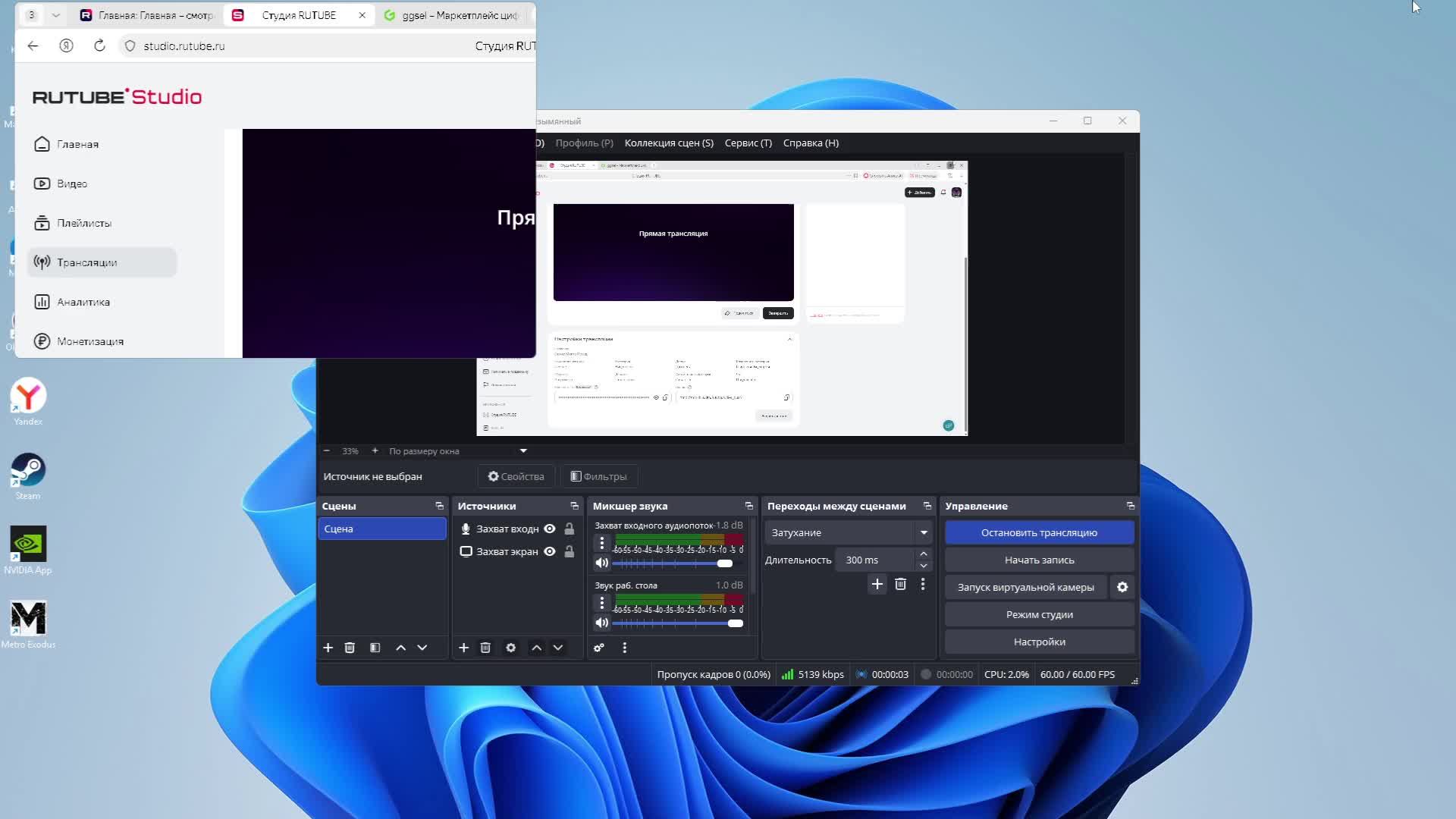Viewport: 1456px width, 819px height.
Task: Click Остановить трансляцию button
Action: click(x=1039, y=532)
